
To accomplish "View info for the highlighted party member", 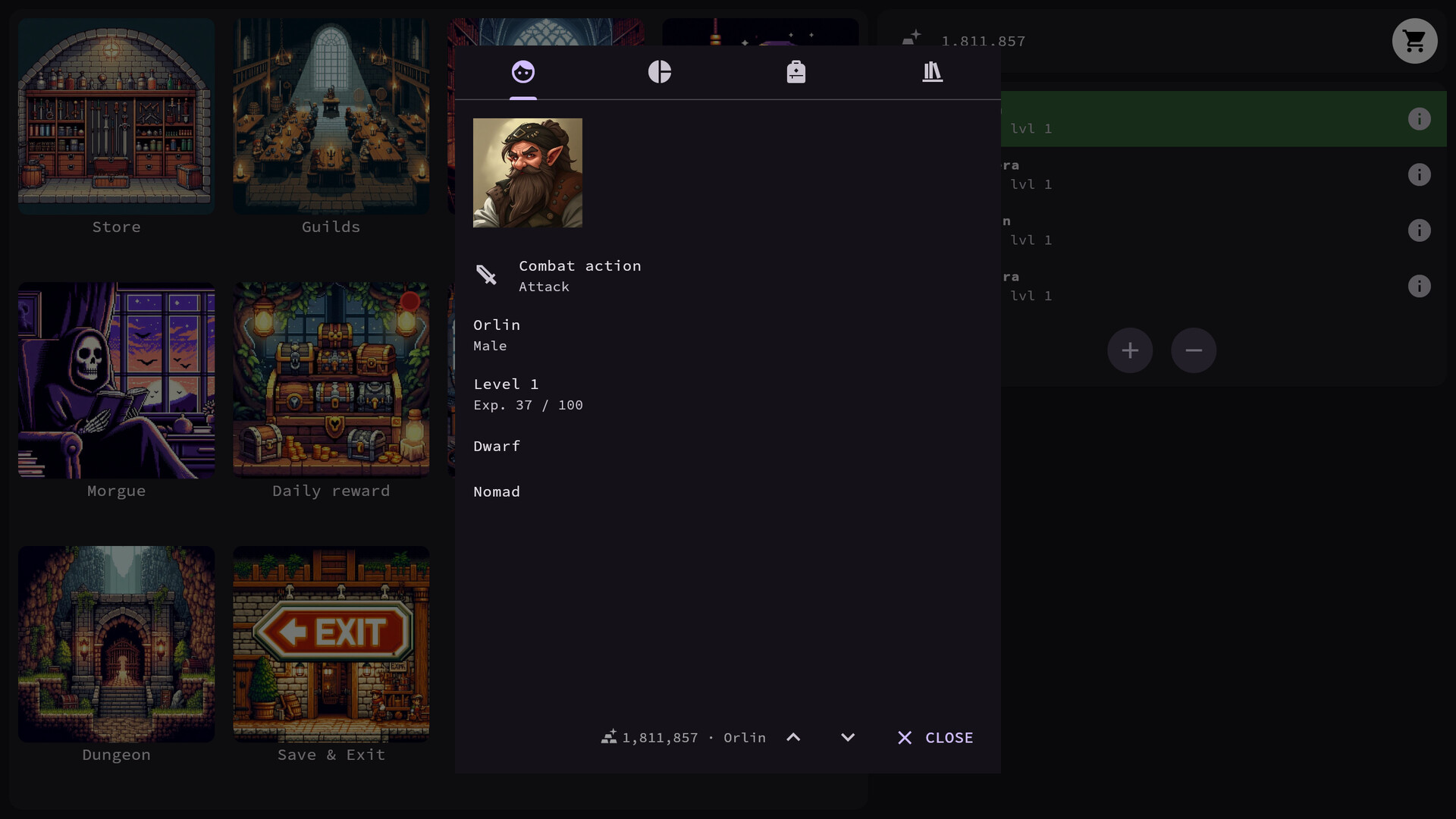I will [1419, 119].
